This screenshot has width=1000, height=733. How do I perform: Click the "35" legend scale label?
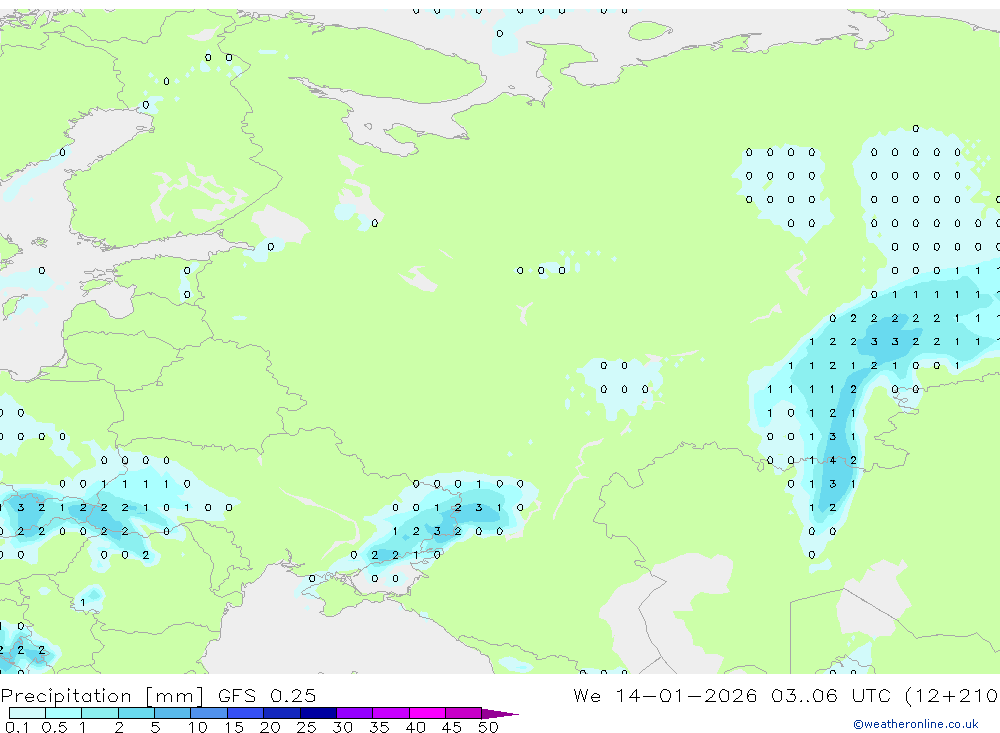point(379,727)
